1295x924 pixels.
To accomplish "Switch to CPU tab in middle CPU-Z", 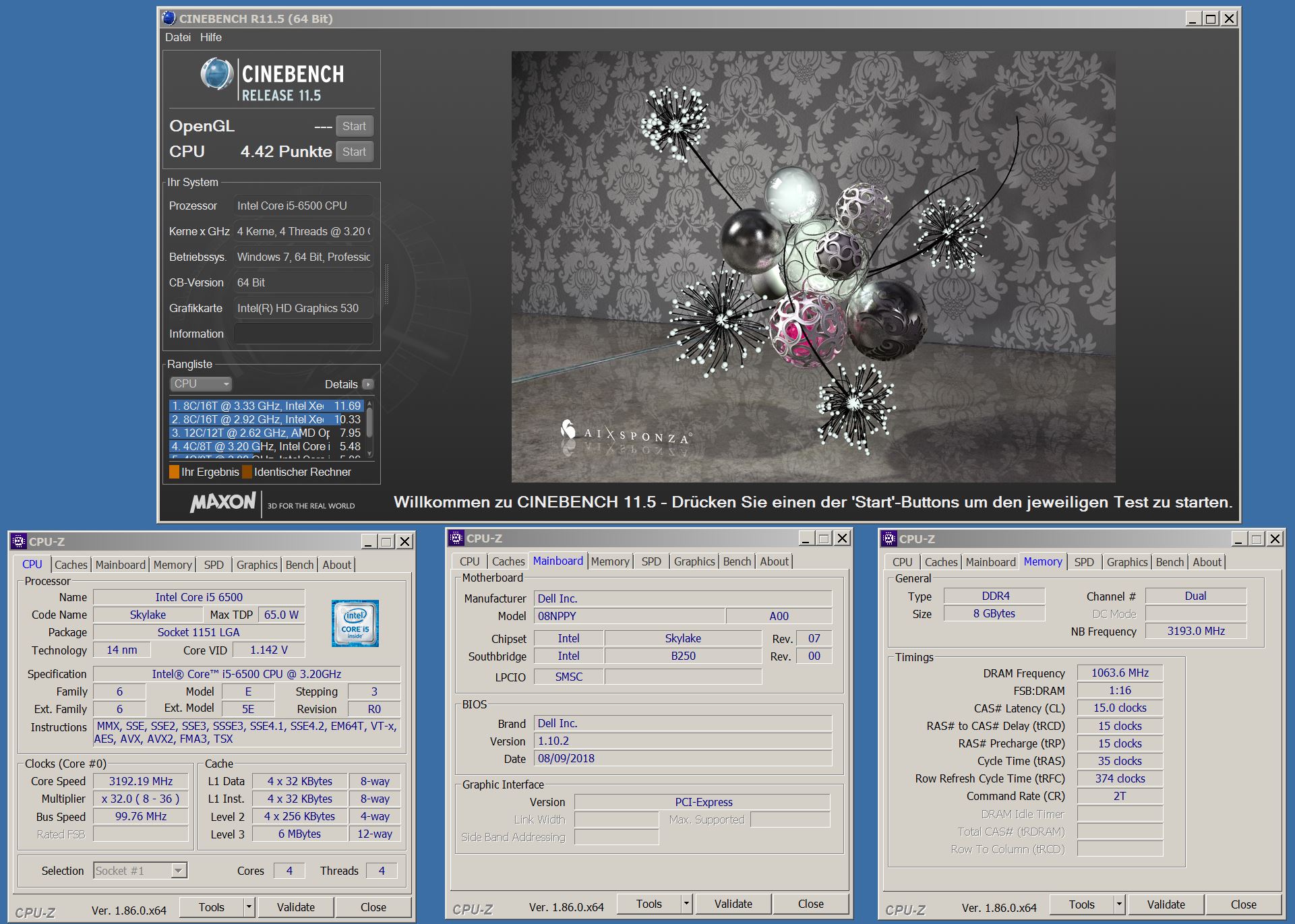I will pos(470,561).
